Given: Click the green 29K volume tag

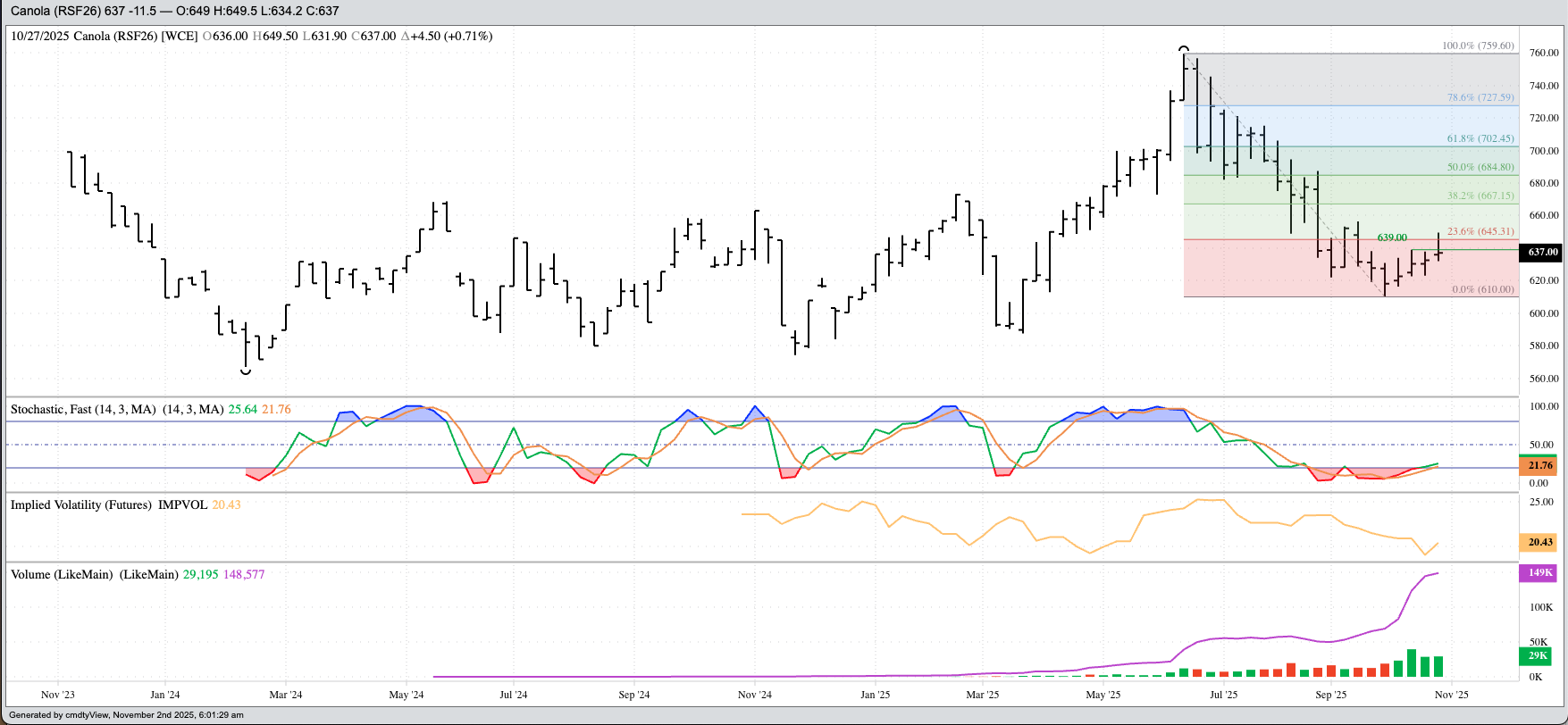Looking at the screenshot, I should (x=1539, y=655).
